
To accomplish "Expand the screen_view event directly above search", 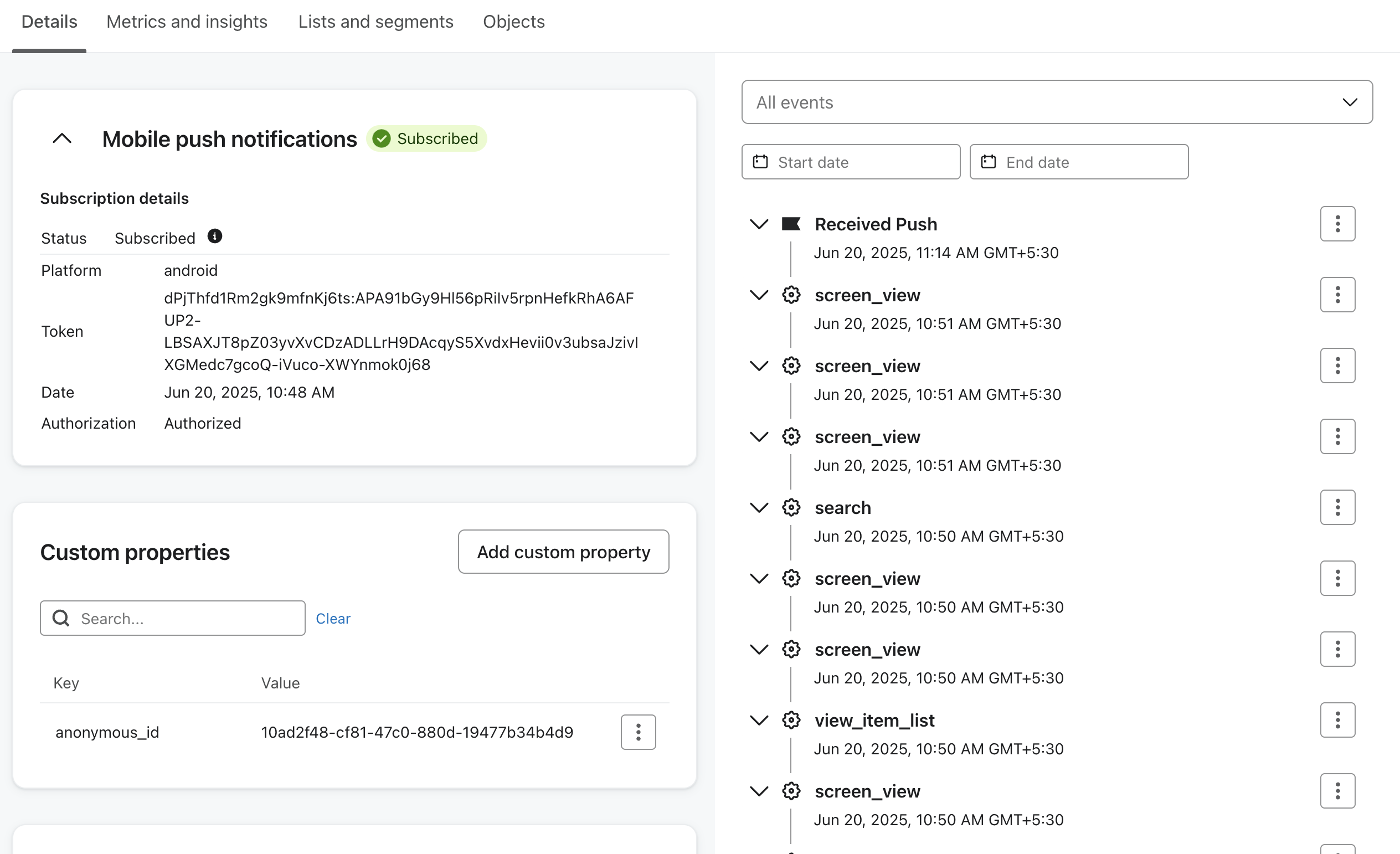I will [759, 436].
